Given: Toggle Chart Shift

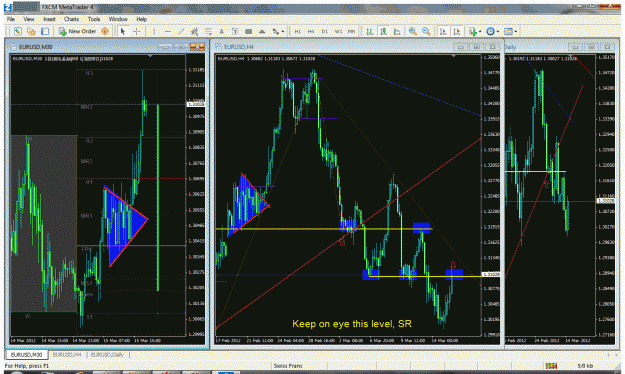Looking at the screenshot, I should [x=457, y=31].
